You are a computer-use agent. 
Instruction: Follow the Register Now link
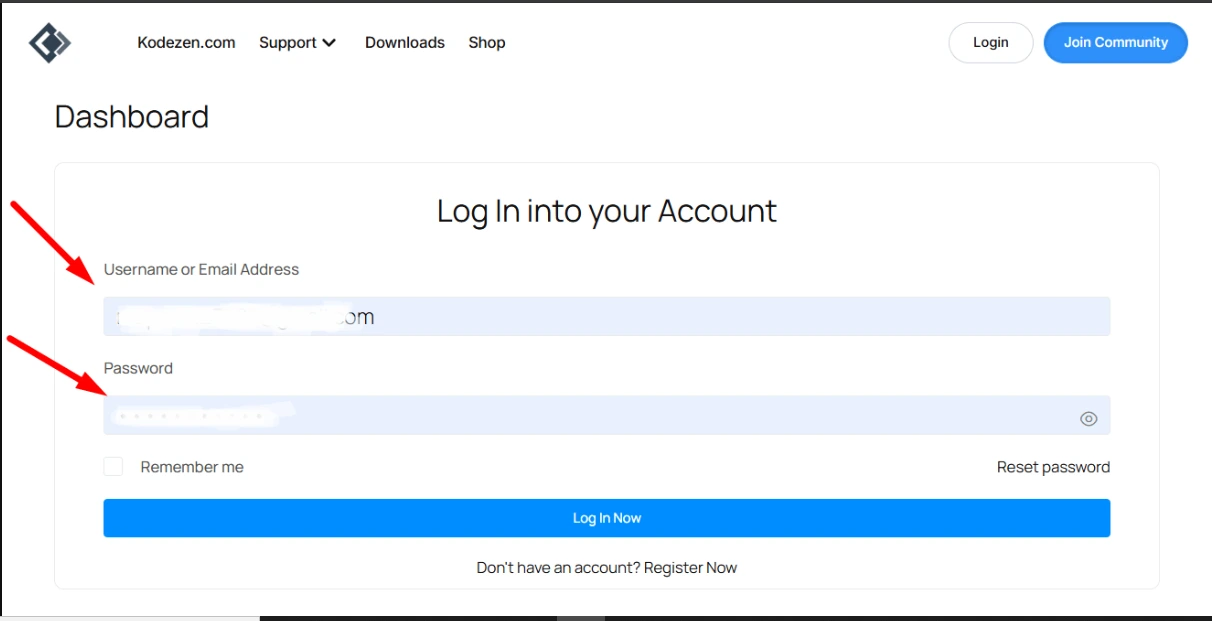coord(690,567)
